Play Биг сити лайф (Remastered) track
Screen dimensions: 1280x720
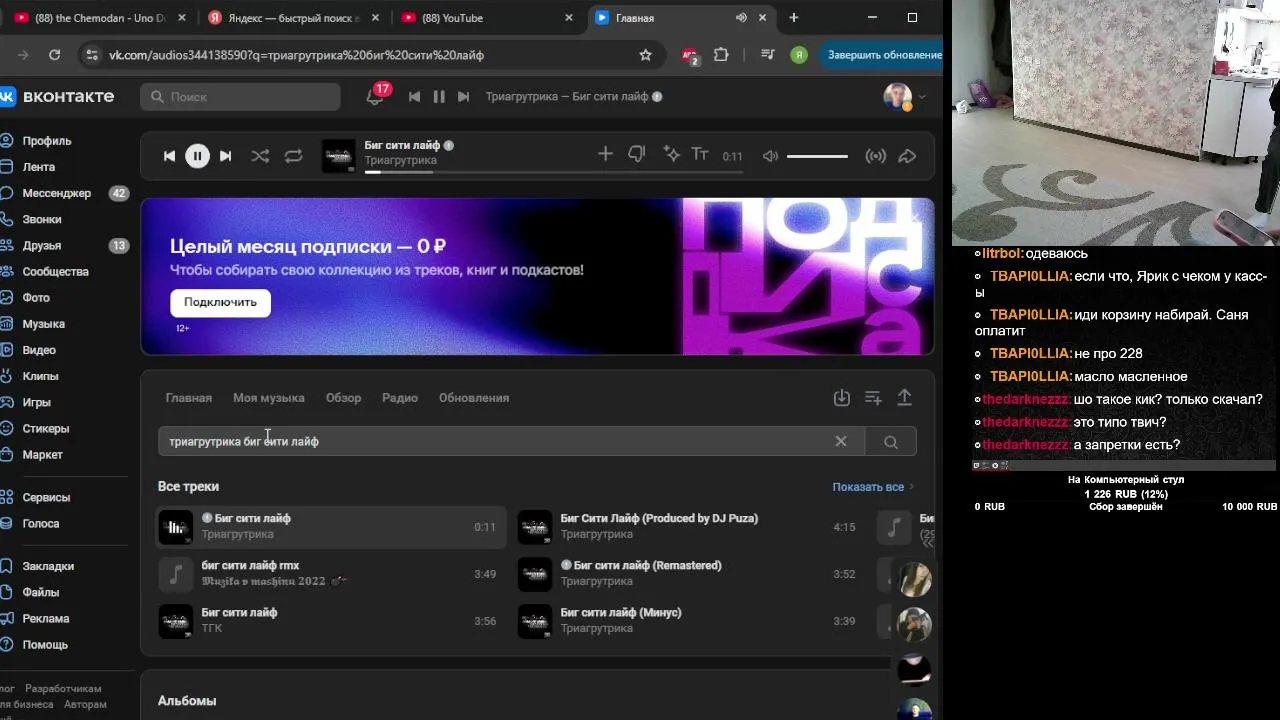click(690, 574)
